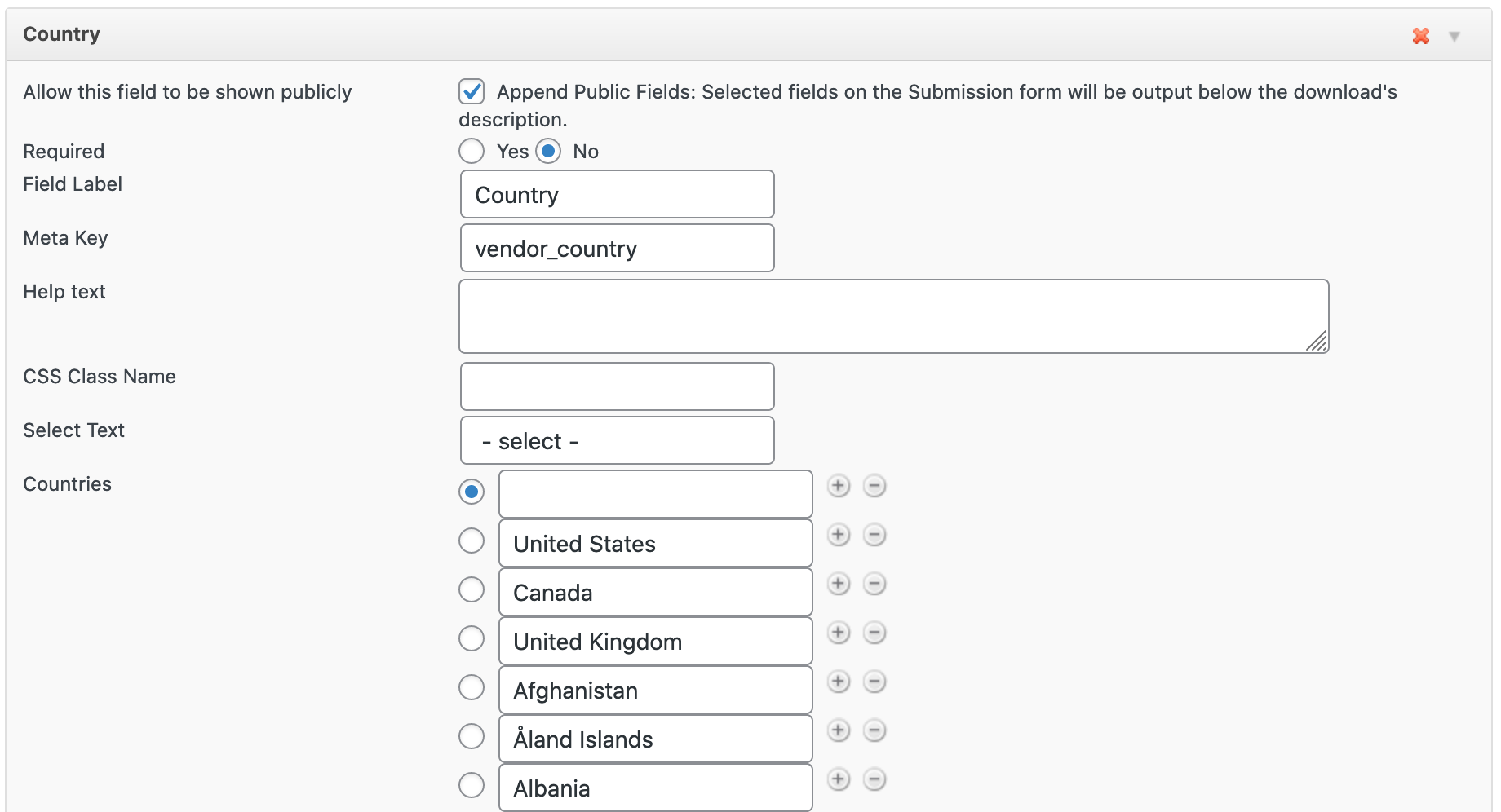This screenshot has width=1501, height=812.
Task: Select Canada as default option
Action: 472,589
